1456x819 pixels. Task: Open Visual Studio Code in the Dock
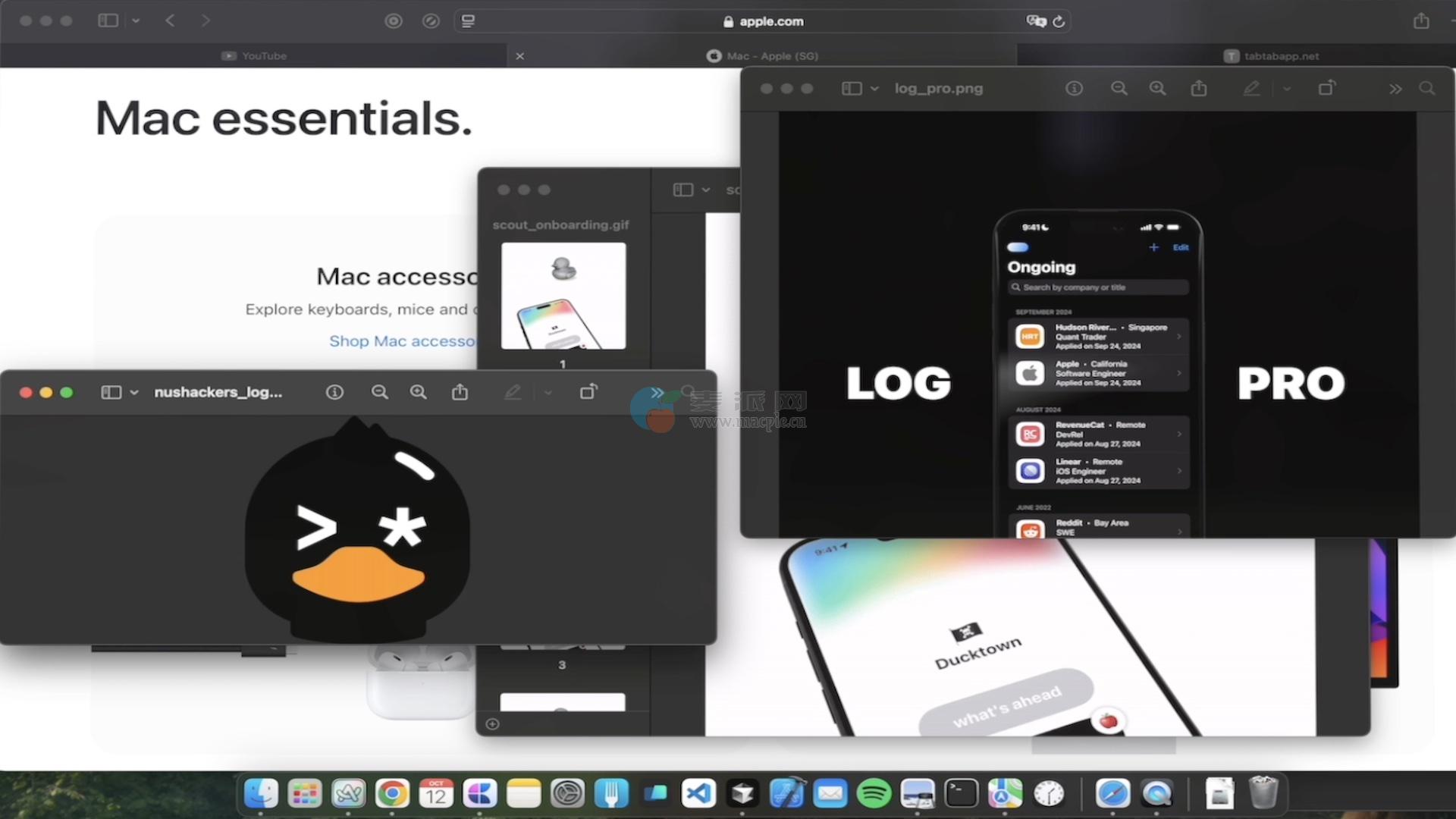(698, 794)
